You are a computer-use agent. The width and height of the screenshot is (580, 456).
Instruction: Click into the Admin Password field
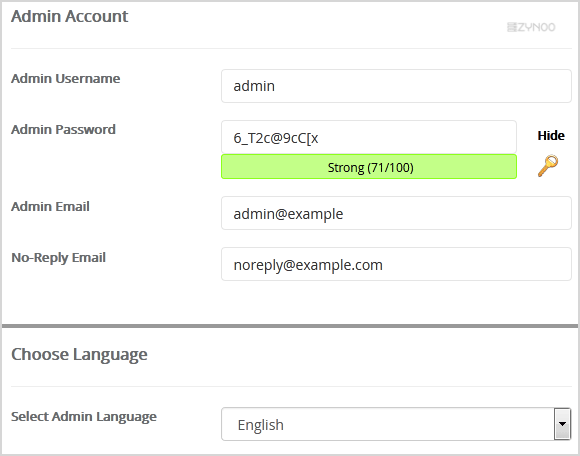[369, 137]
